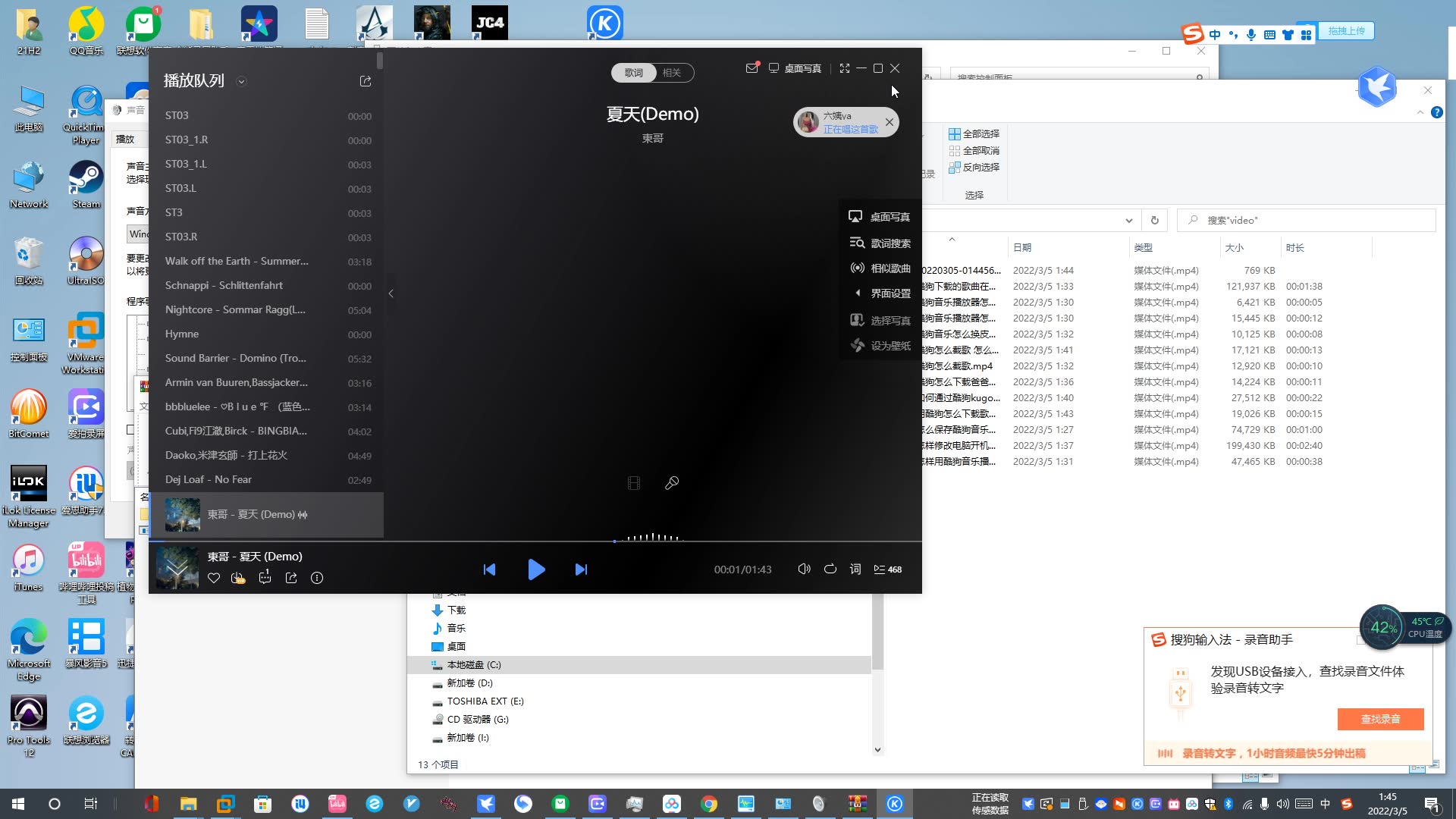Image resolution: width=1456 pixels, height=819 pixels.
Task: Open the Windows Start menu
Action: point(18,804)
